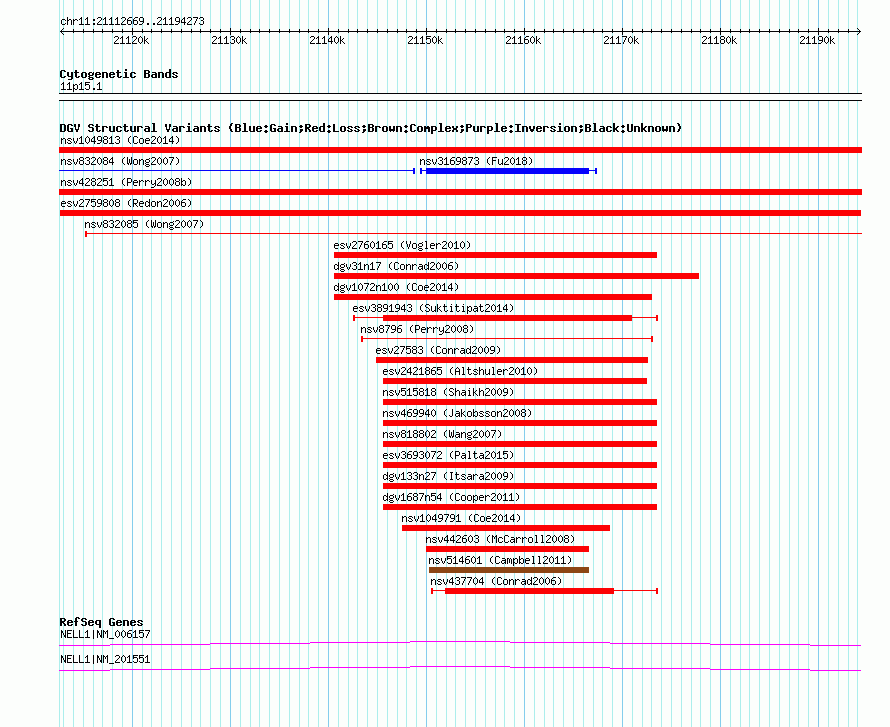
Task: Click esv2421865 (Altshuler2010) variant label
Action: point(460,371)
